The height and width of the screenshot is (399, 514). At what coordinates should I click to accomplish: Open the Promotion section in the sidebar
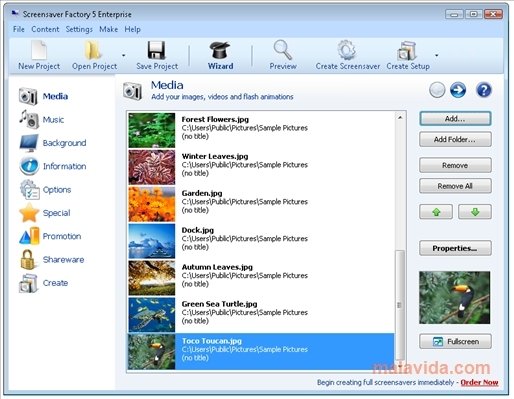(x=50, y=236)
